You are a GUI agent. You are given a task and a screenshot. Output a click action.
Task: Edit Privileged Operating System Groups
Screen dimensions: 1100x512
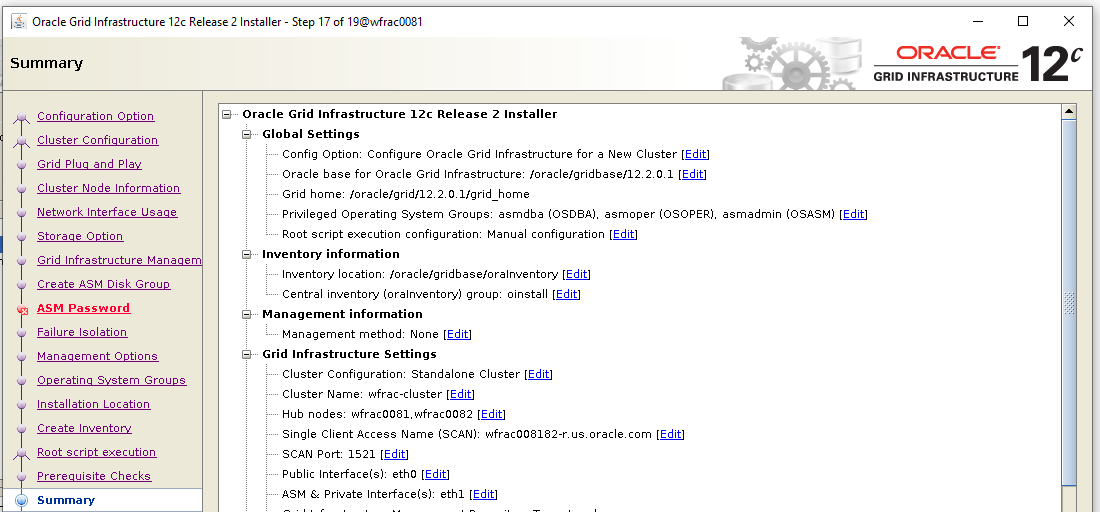(x=853, y=214)
